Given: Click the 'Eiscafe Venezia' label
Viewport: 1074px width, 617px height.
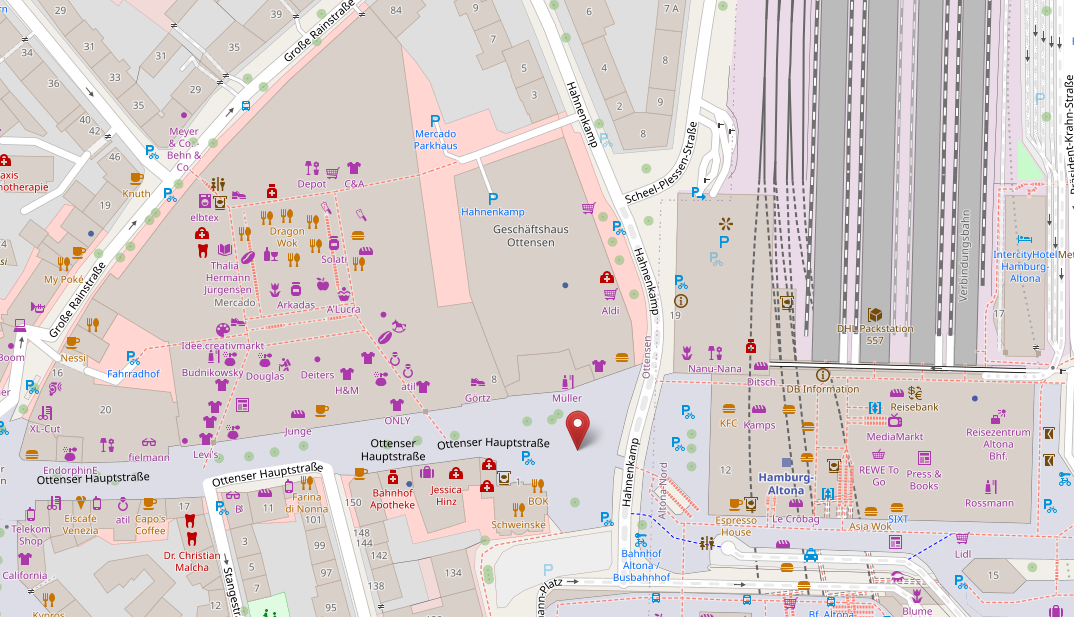Looking at the screenshot, I should click(81, 525).
